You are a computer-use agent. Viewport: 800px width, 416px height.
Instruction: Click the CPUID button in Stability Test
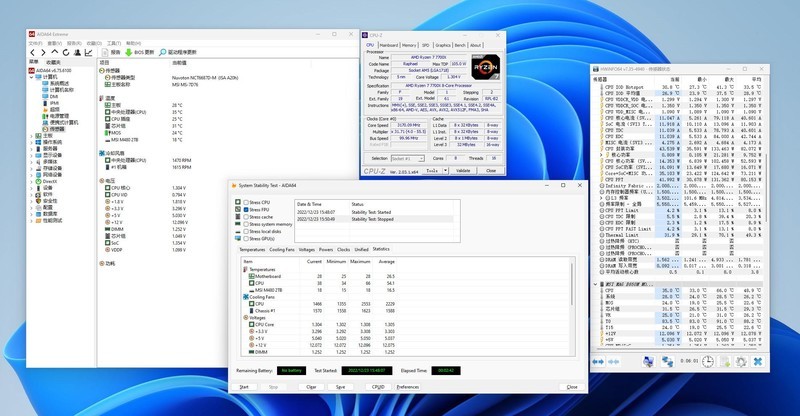pyautogui.click(x=378, y=387)
